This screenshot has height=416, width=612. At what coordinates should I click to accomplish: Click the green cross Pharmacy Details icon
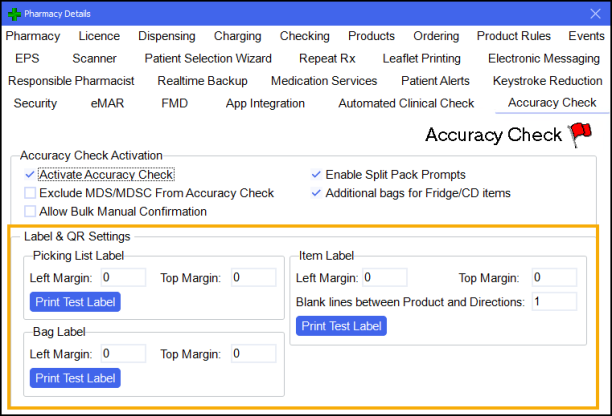point(13,13)
